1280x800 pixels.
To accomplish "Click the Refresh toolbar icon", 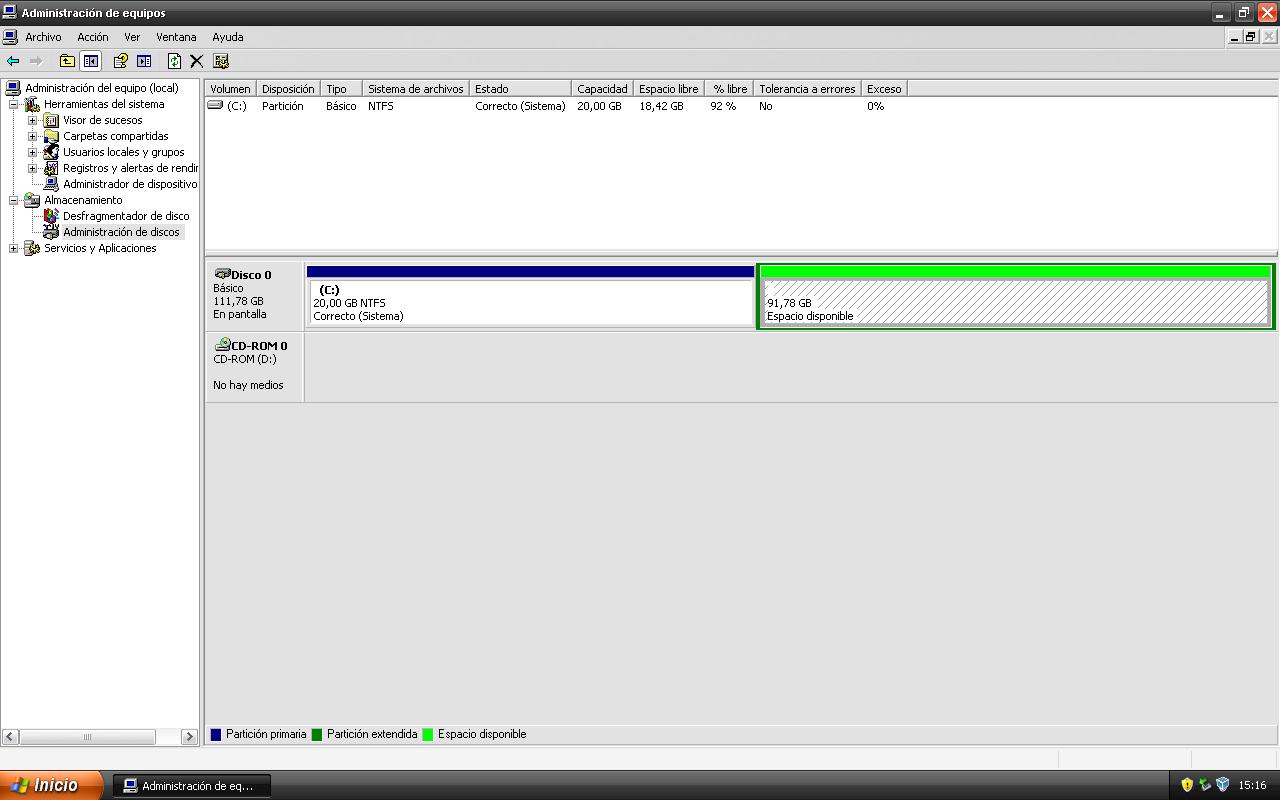I will point(174,61).
